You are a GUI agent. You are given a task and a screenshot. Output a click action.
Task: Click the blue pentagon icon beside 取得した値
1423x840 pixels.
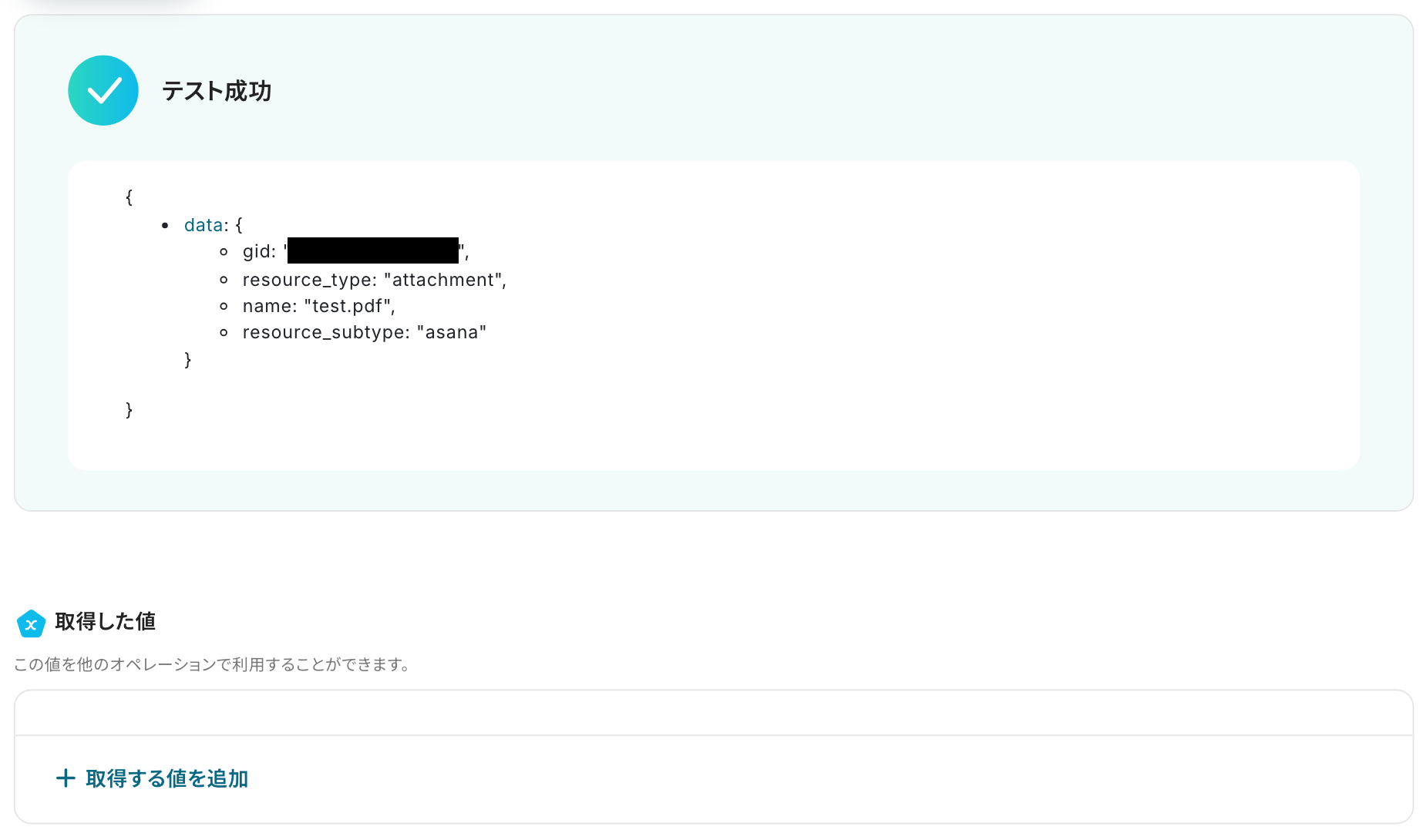click(x=31, y=623)
